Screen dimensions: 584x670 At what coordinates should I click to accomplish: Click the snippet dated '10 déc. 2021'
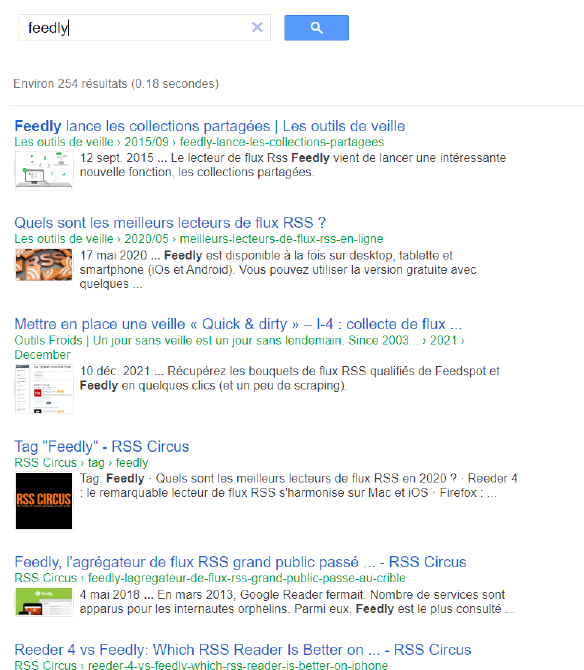pos(290,378)
